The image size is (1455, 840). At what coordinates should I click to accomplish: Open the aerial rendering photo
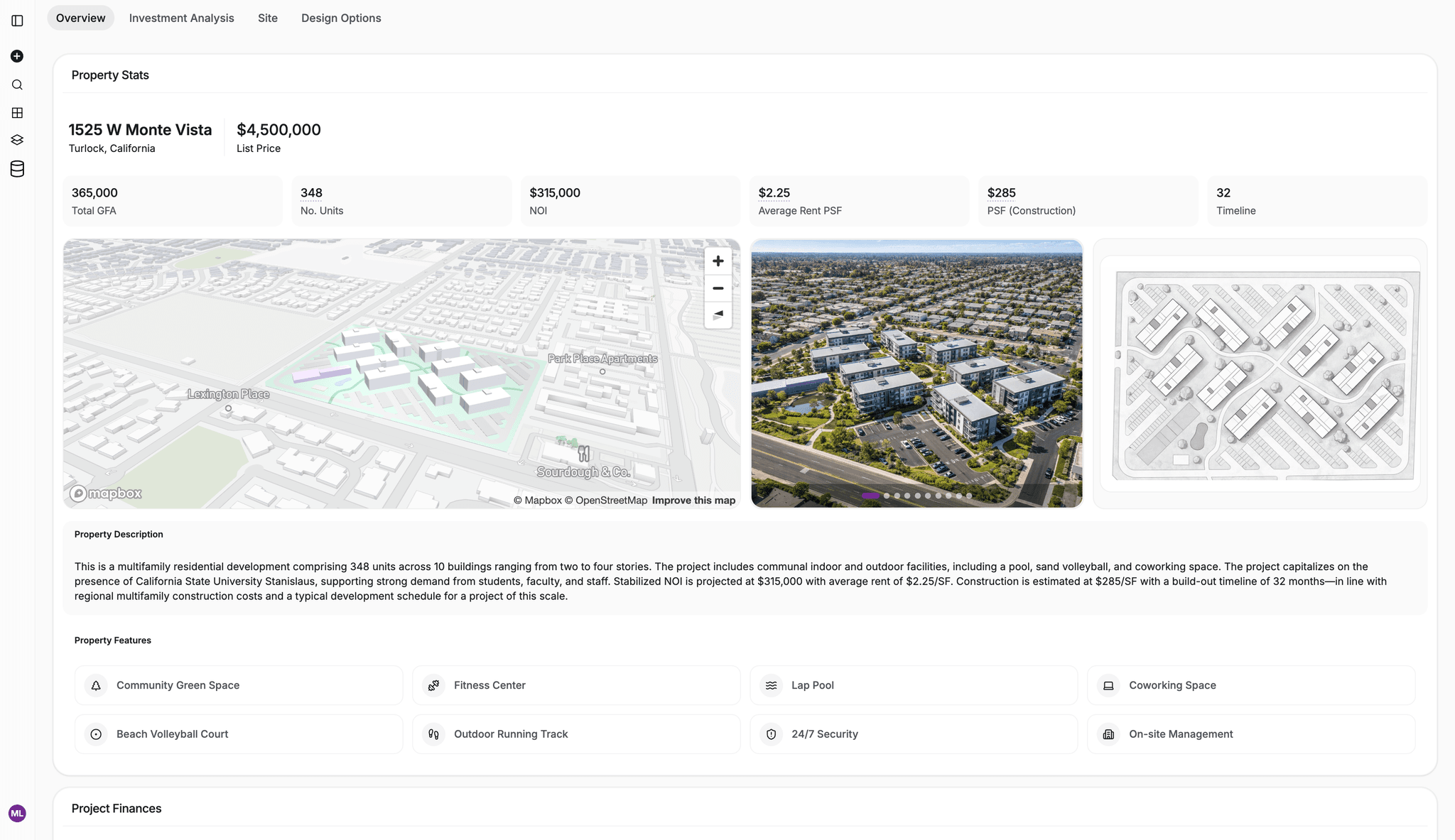(x=916, y=373)
